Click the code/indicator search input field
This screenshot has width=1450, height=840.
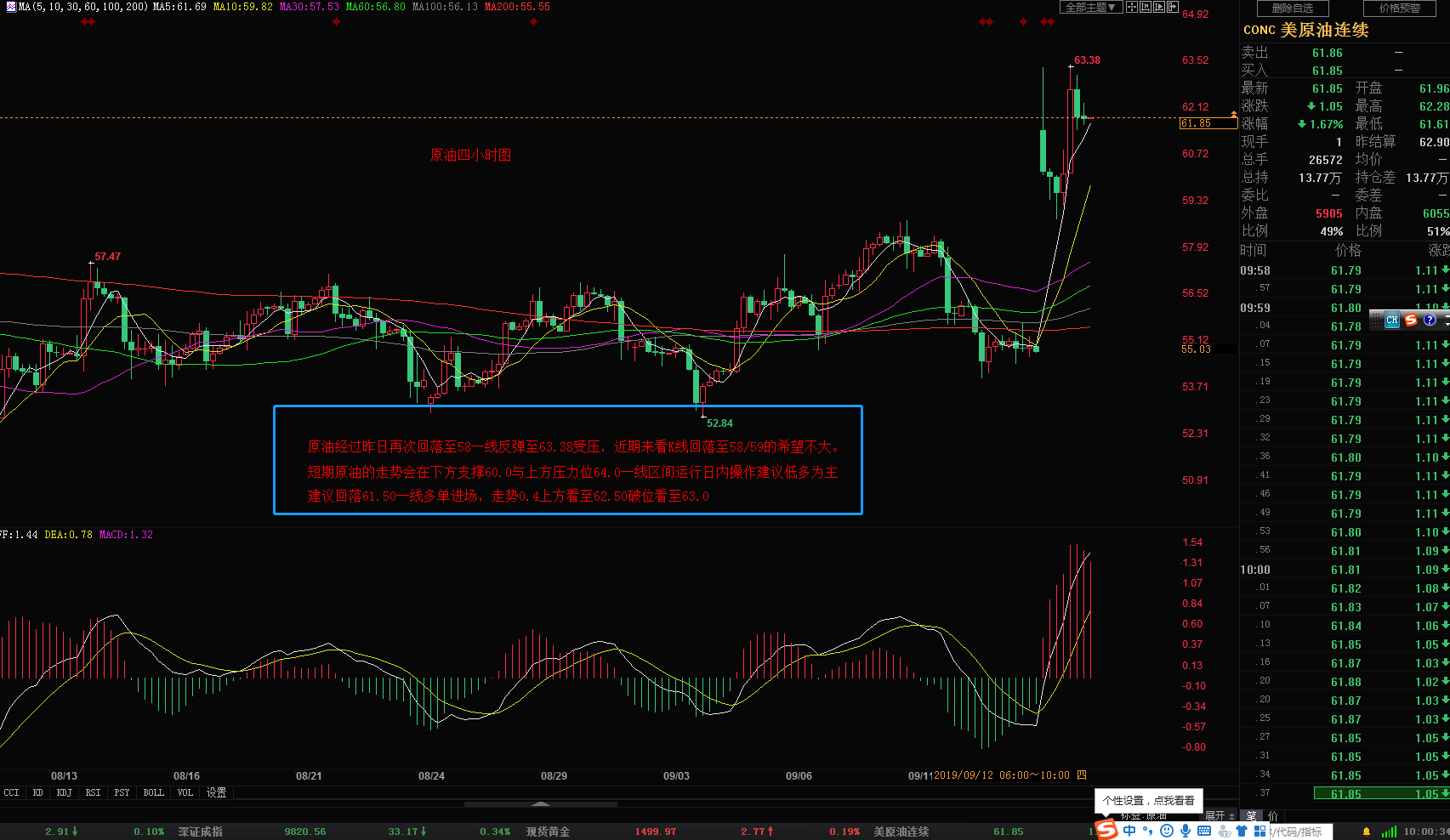point(1300,831)
